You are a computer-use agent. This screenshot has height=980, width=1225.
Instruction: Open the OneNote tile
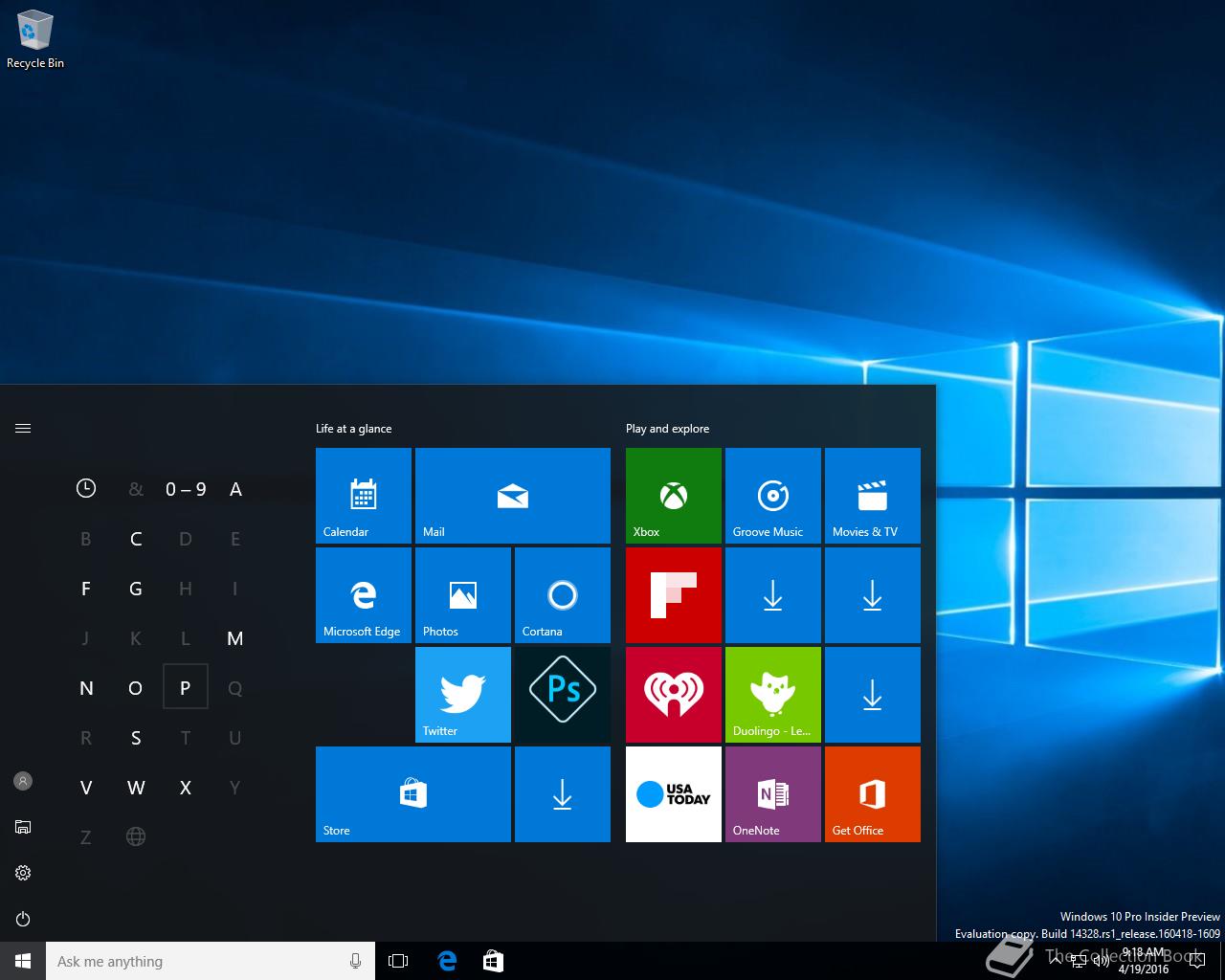[773, 794]
